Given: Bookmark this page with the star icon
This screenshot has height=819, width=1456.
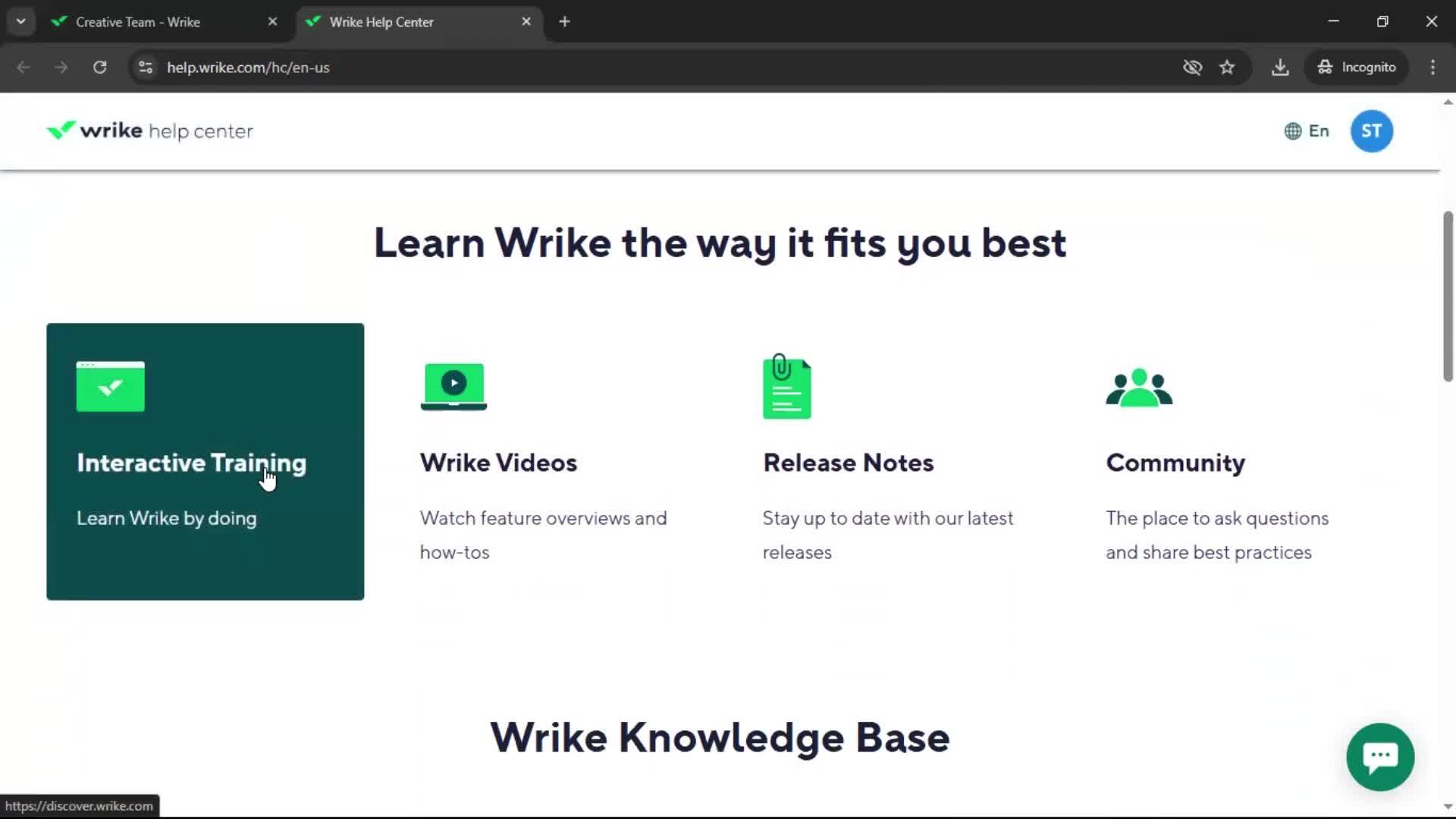Looking at the screenshot, I should (x=1227, y=67).
